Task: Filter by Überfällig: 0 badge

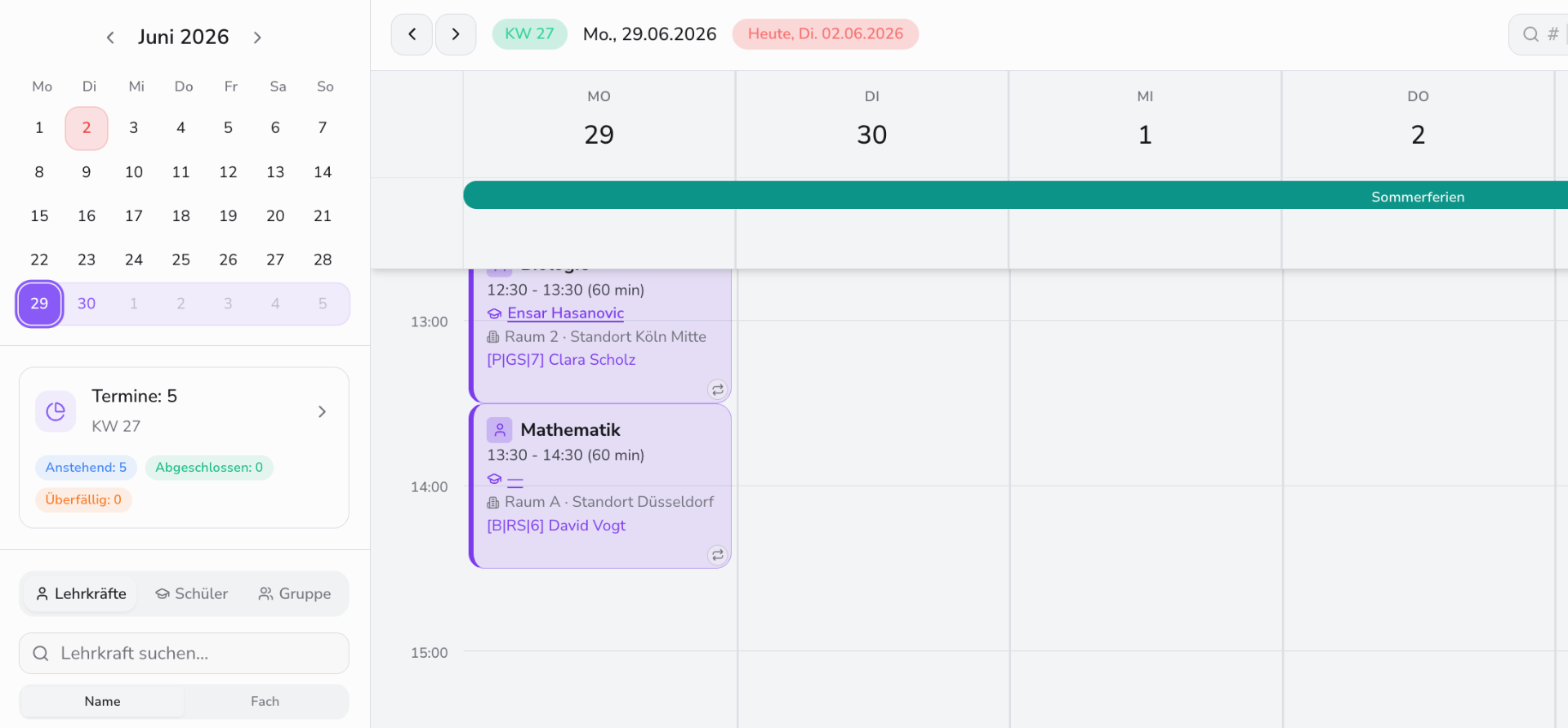Action: (x=83, y=499)
